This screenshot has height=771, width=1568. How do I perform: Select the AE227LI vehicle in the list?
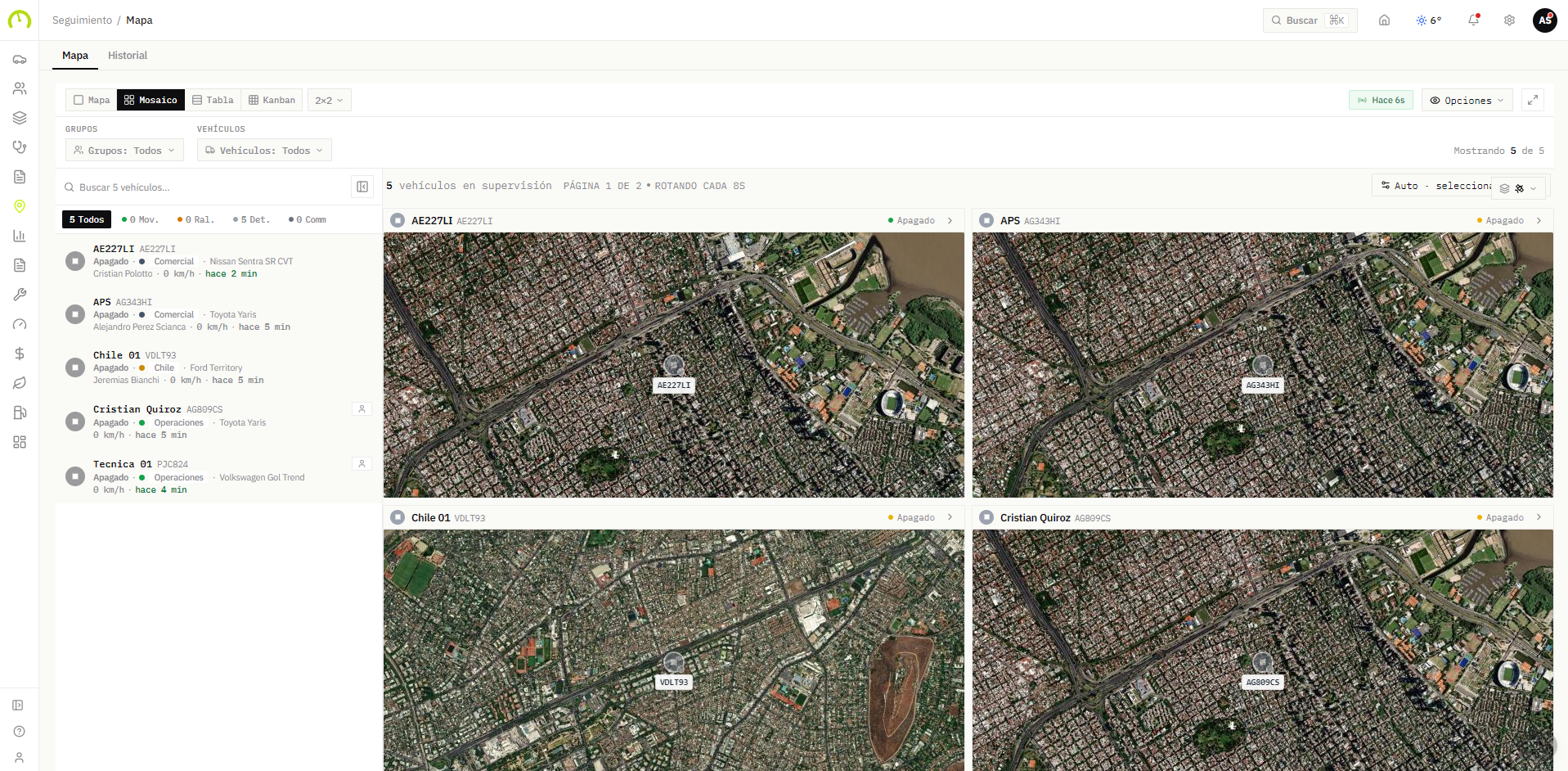[x=218, y=261]
